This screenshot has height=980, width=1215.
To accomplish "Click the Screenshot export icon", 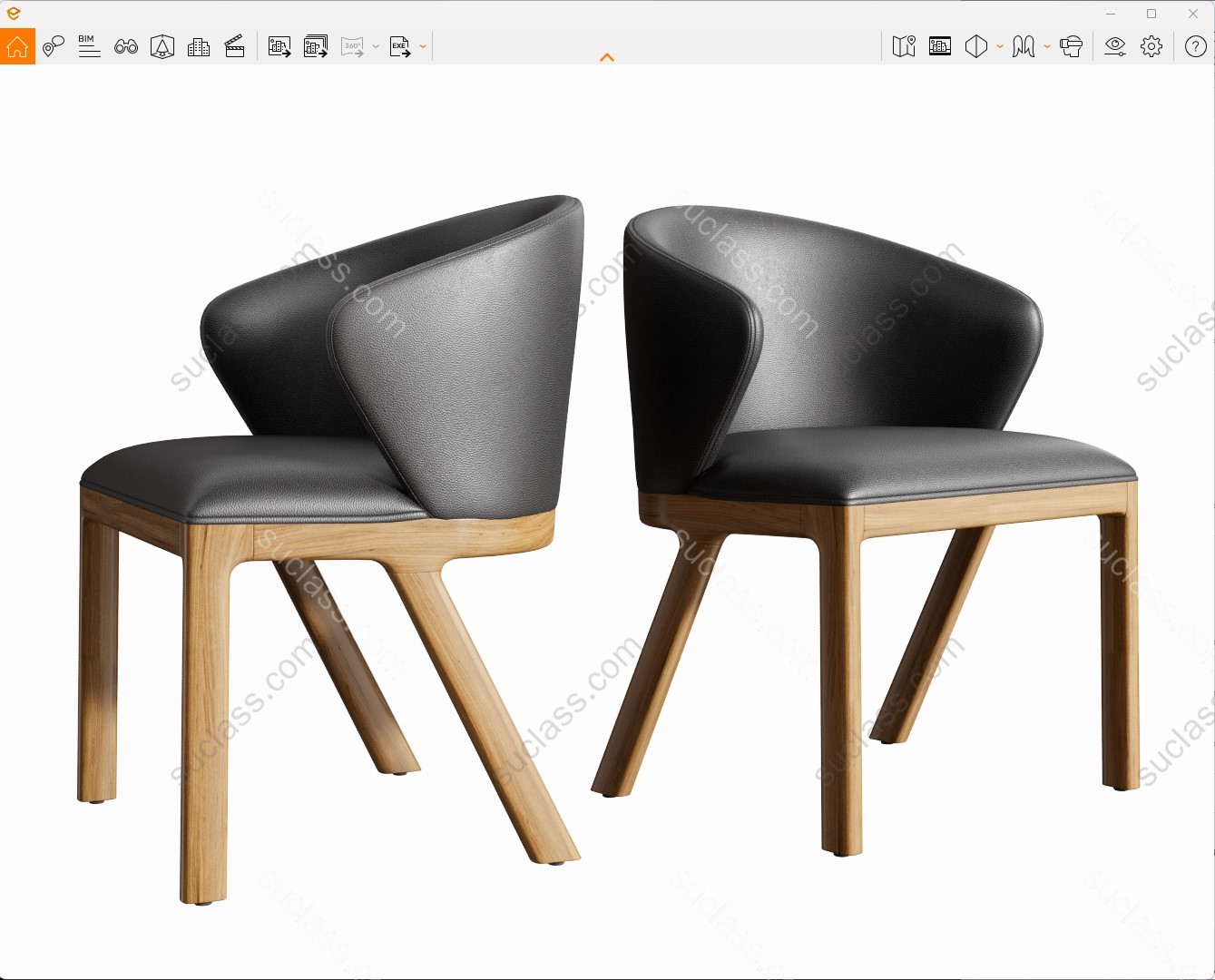I will (279, 46).
